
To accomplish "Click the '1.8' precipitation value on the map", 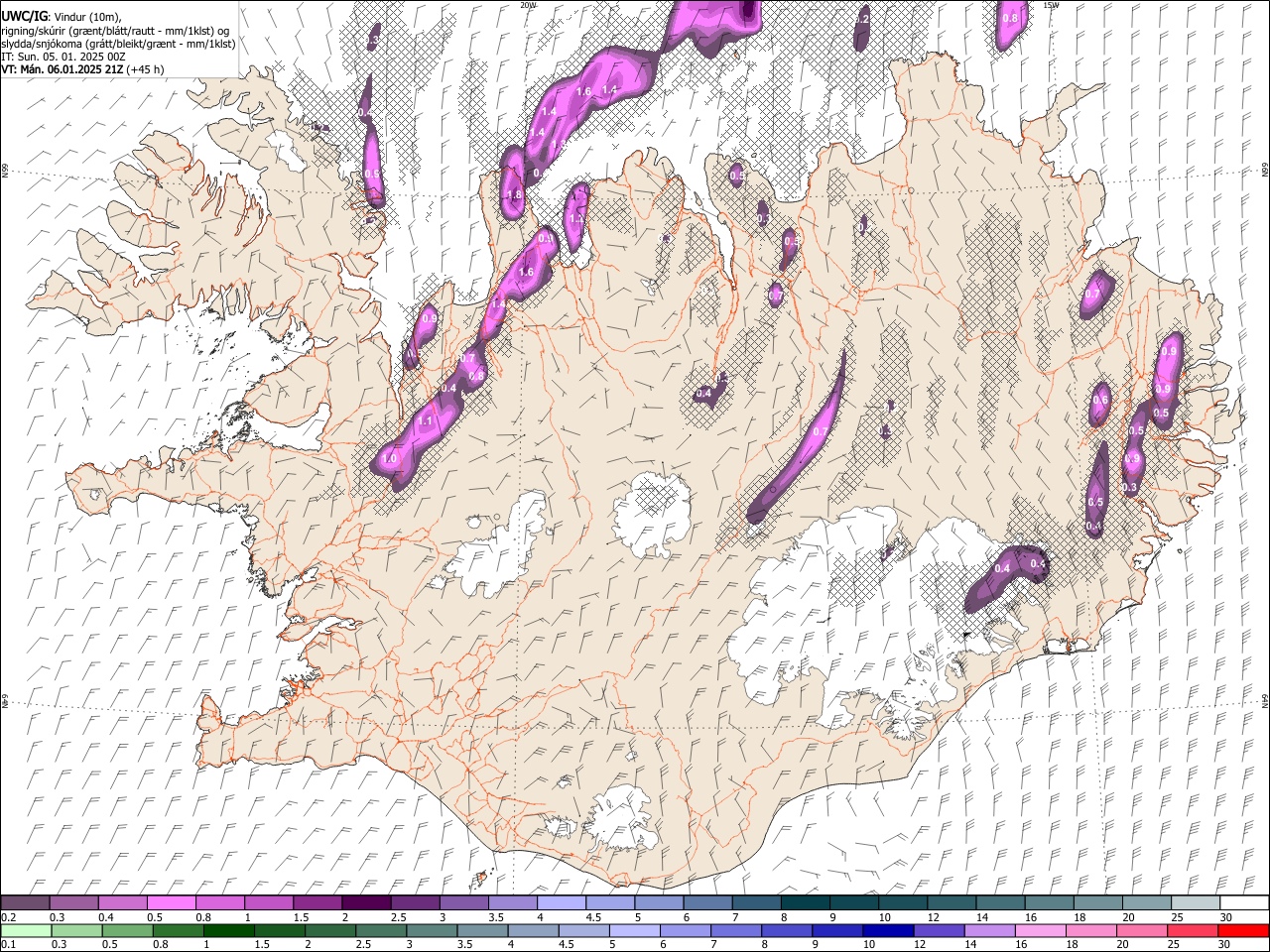I will click(514, 195).
